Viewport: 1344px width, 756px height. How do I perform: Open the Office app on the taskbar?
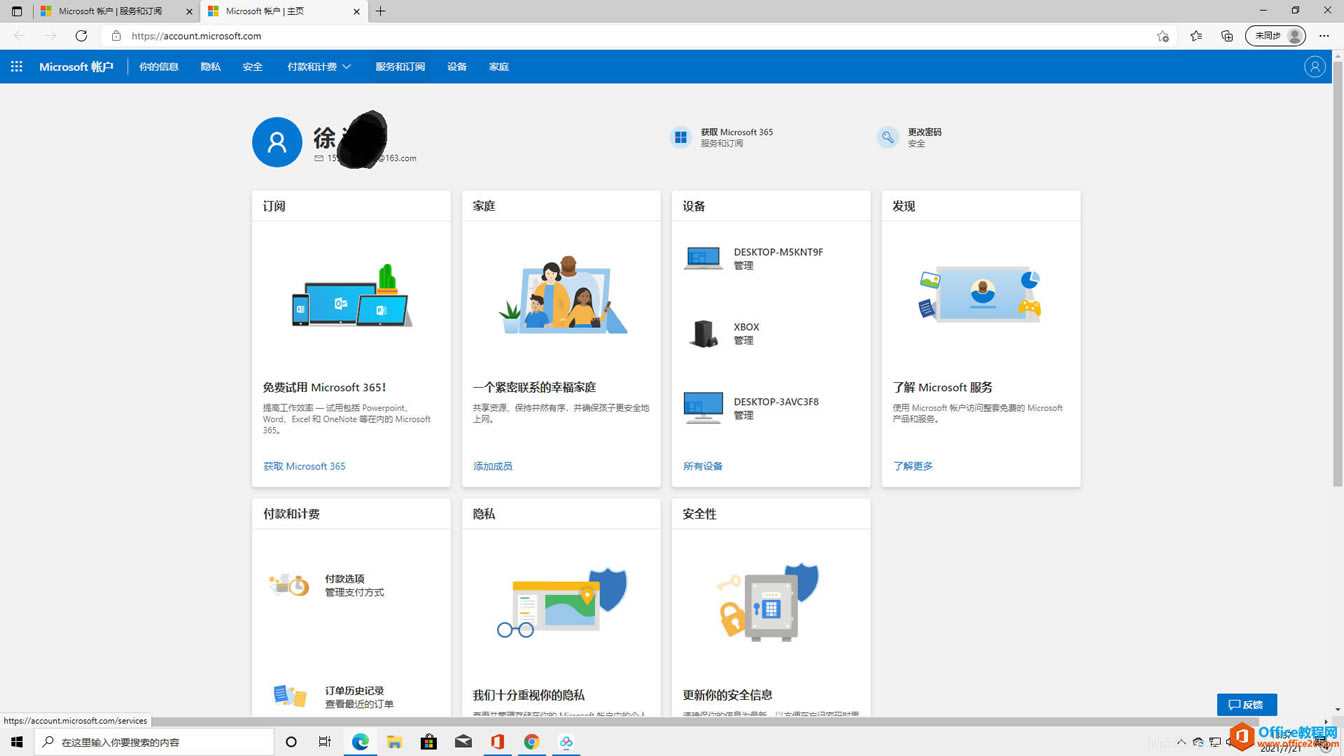497,742
